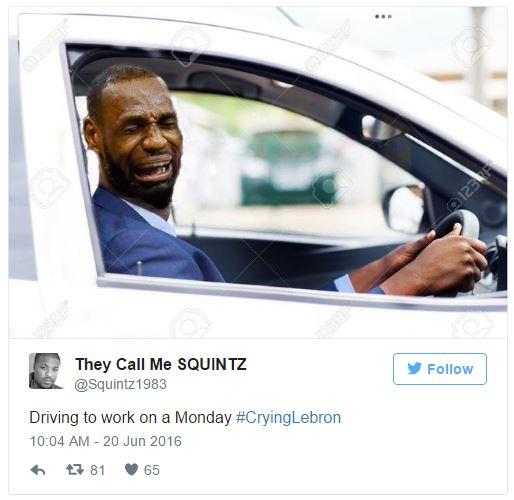Open They Call Me SQUINTZ display name
Viewport: 514px width, 500px height.
(161, 364)
